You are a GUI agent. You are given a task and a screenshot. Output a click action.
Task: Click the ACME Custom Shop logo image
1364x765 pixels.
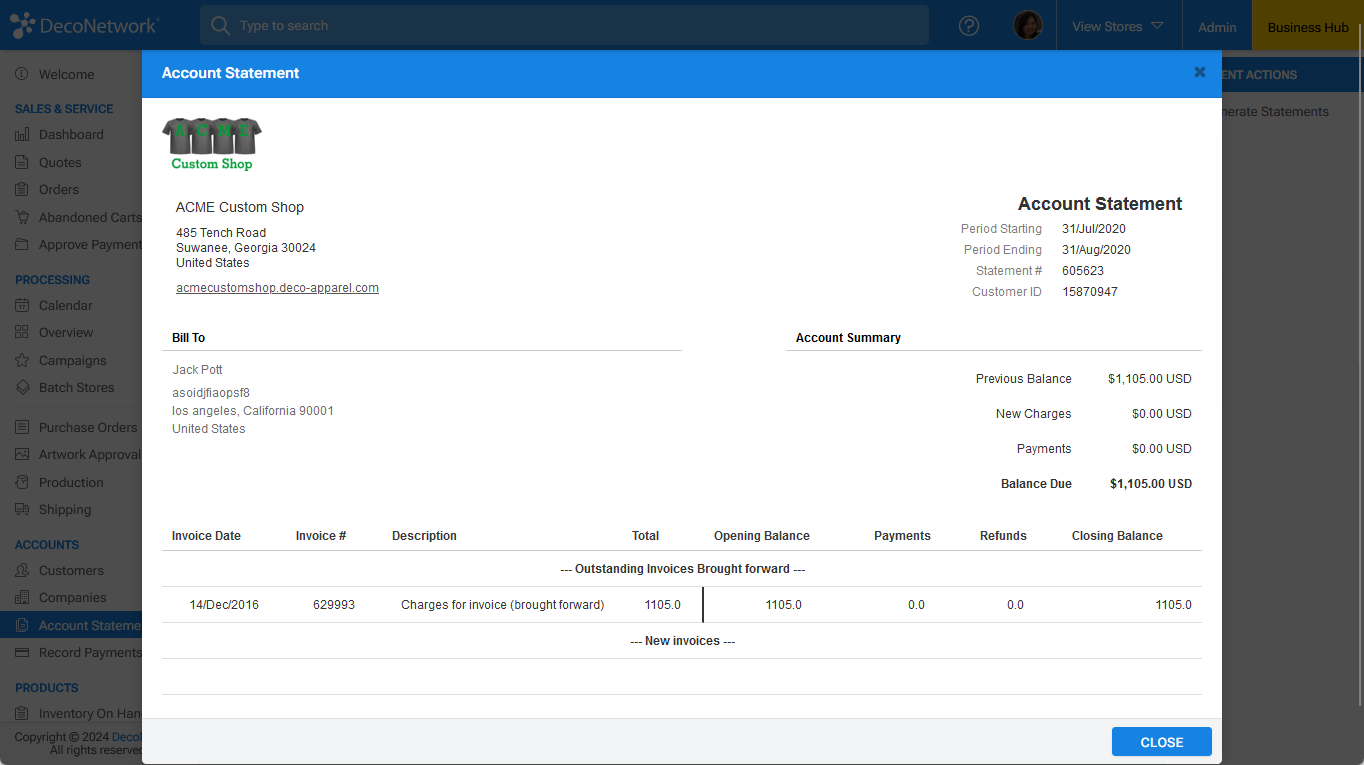point(212,144)
